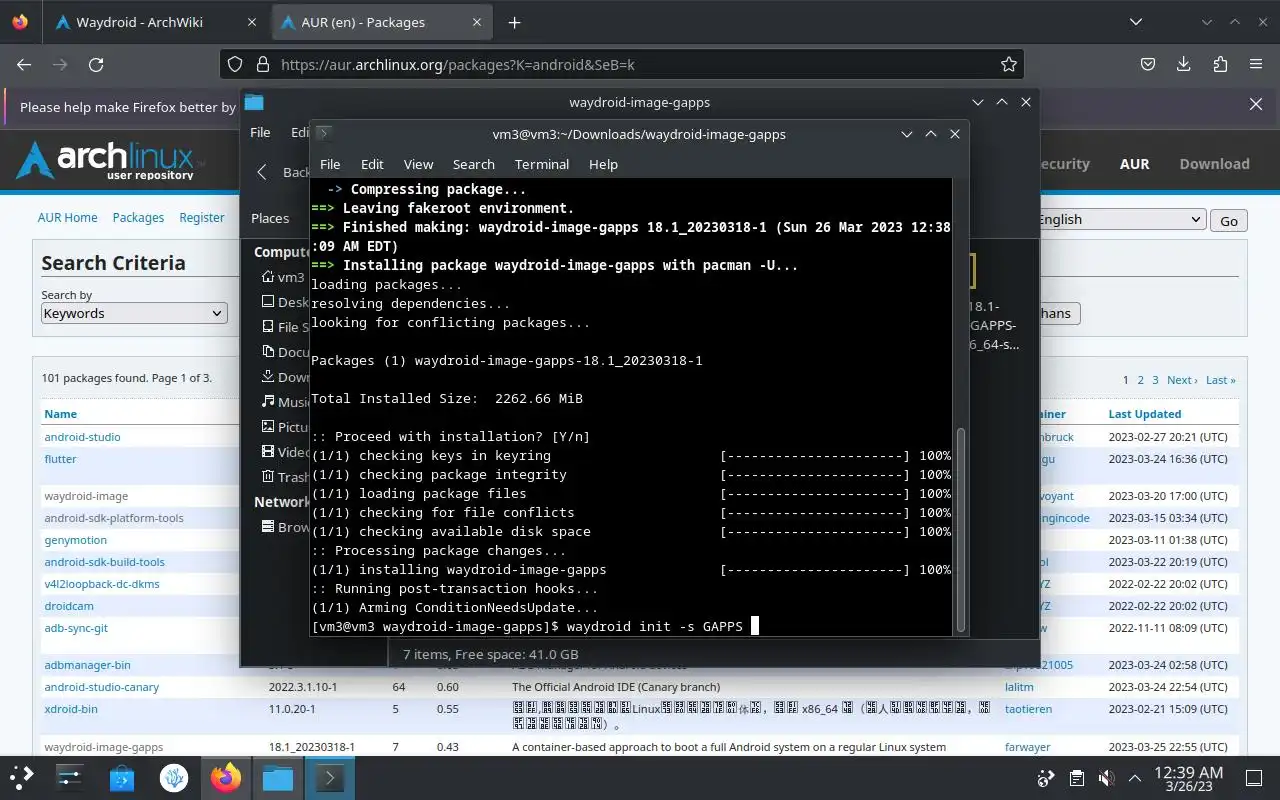Screen dimensions: 1280x800
Task: Open terminal File menu
Action: (330, 164)
